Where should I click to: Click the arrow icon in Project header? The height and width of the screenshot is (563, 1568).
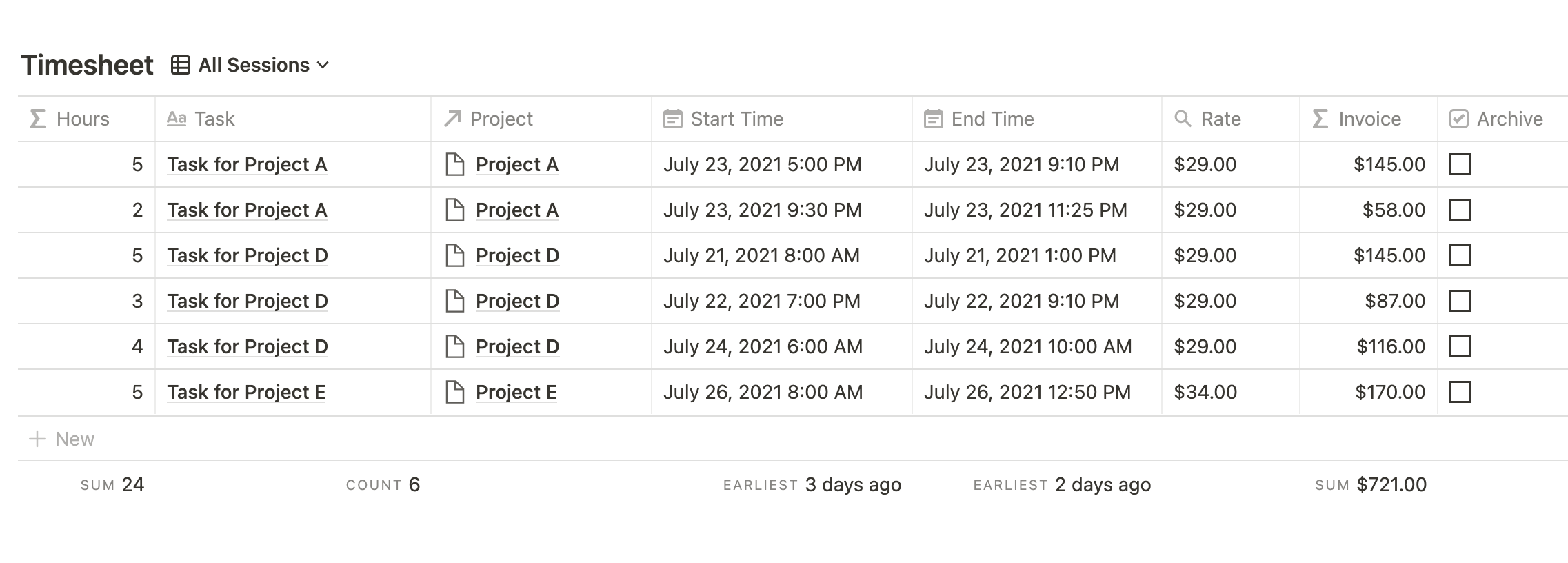[452, 119]
